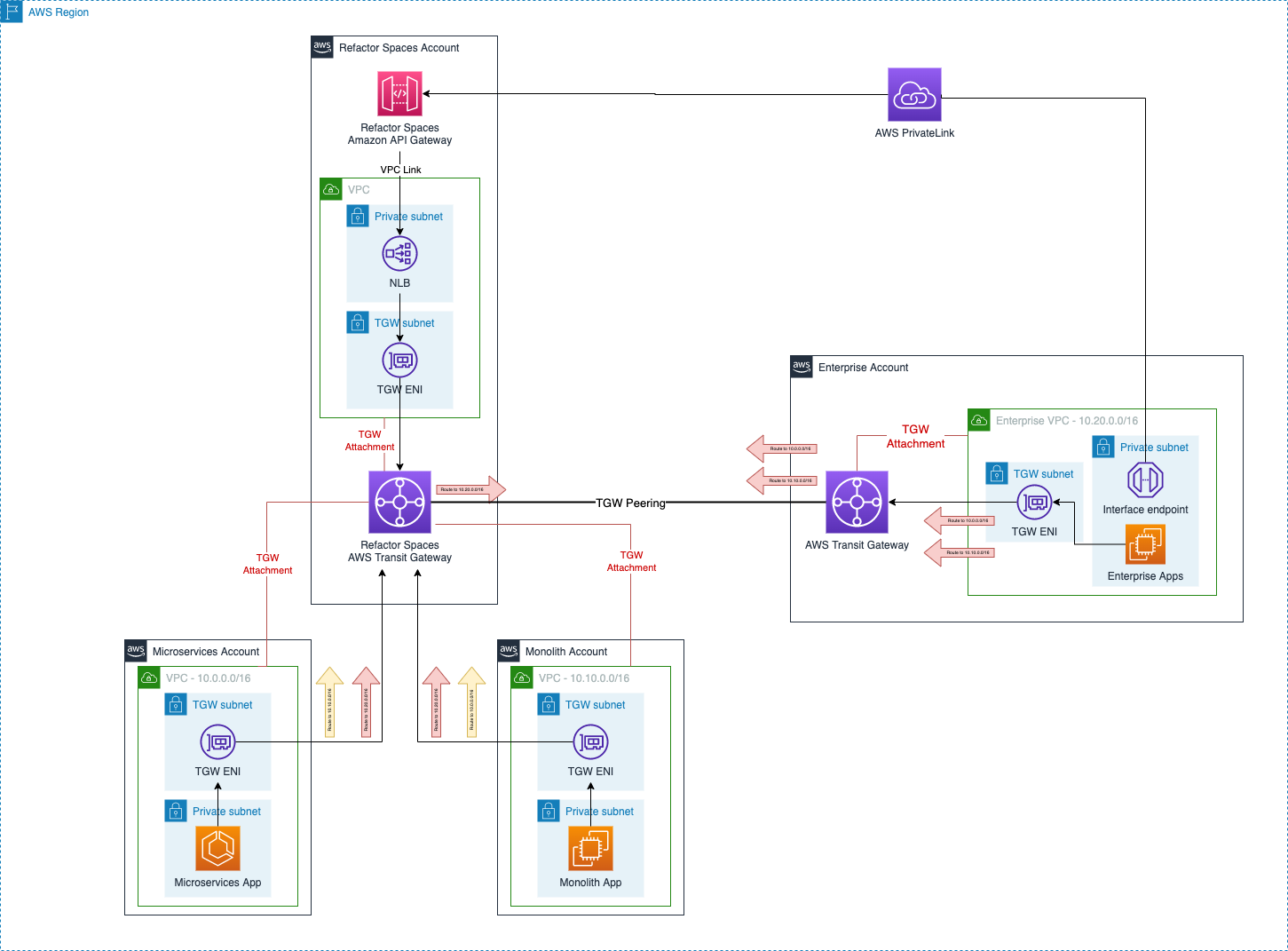Screen dimensions: 1288x951
Task: Click the Route to 10.0.0.0/16 arrow left of Enterprise Transit Gateway
Action: click(781, 448)
